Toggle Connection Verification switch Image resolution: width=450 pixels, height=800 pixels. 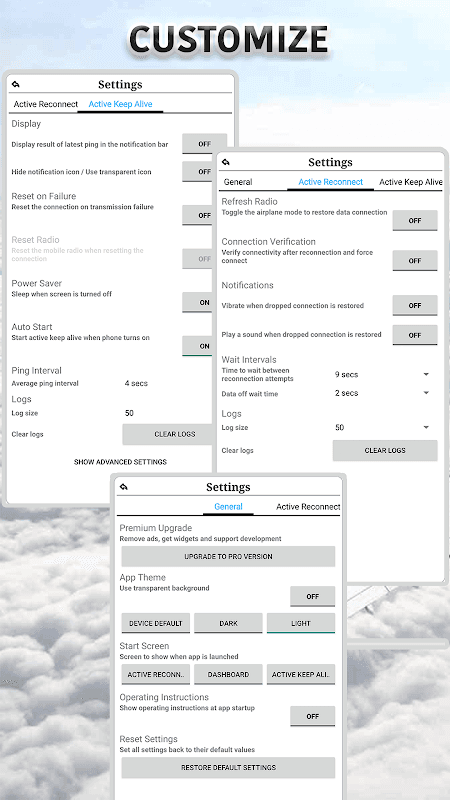(x=415, y=260)
